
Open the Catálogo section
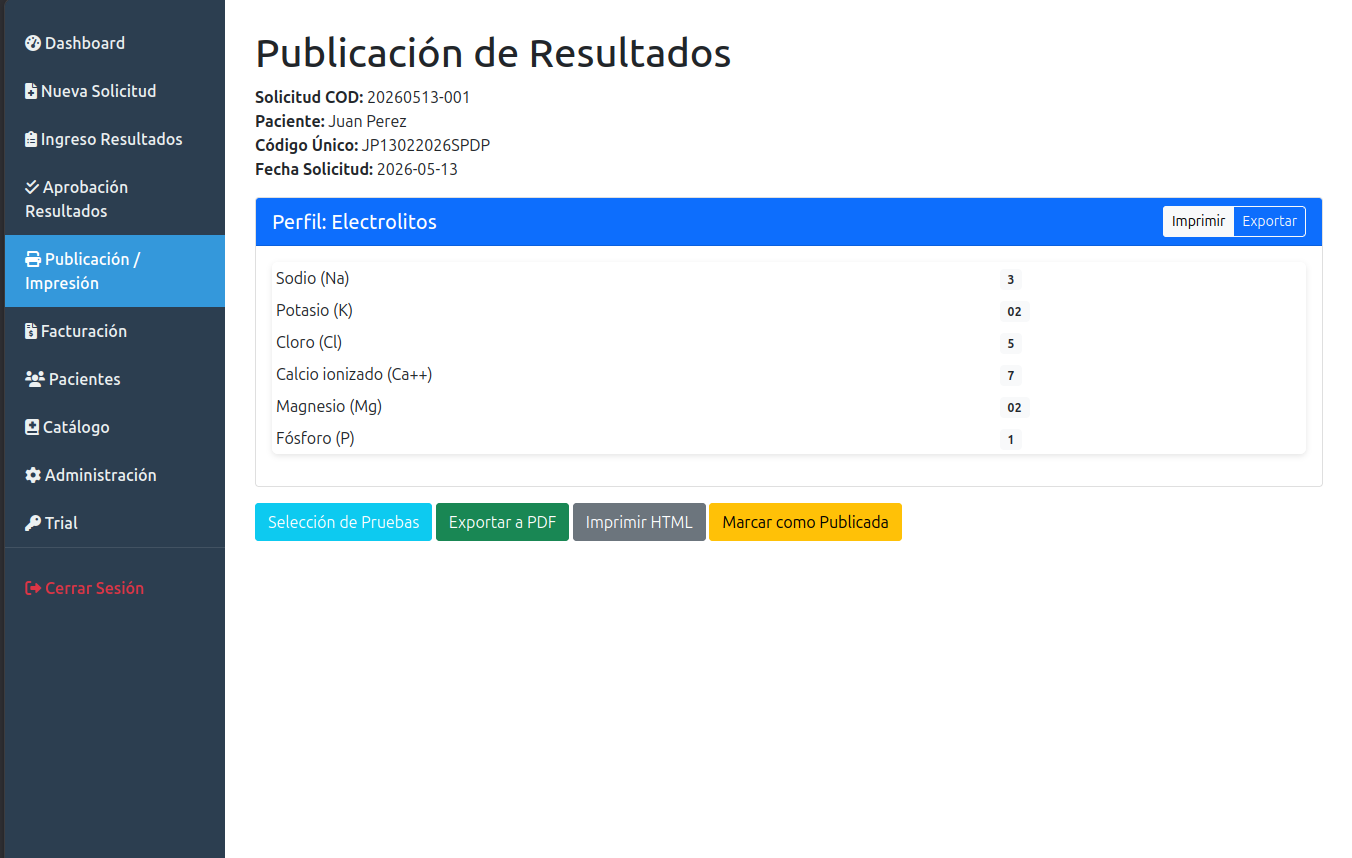click(x=115, y=427)
